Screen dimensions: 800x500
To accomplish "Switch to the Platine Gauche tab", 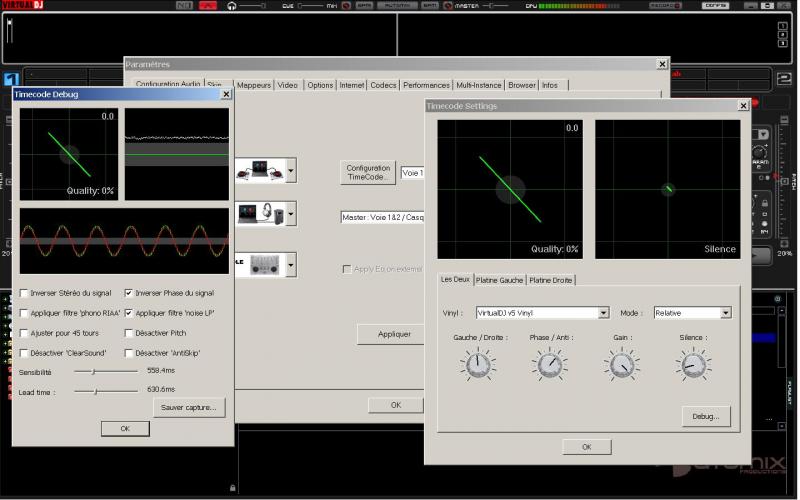I will point(499,280).
